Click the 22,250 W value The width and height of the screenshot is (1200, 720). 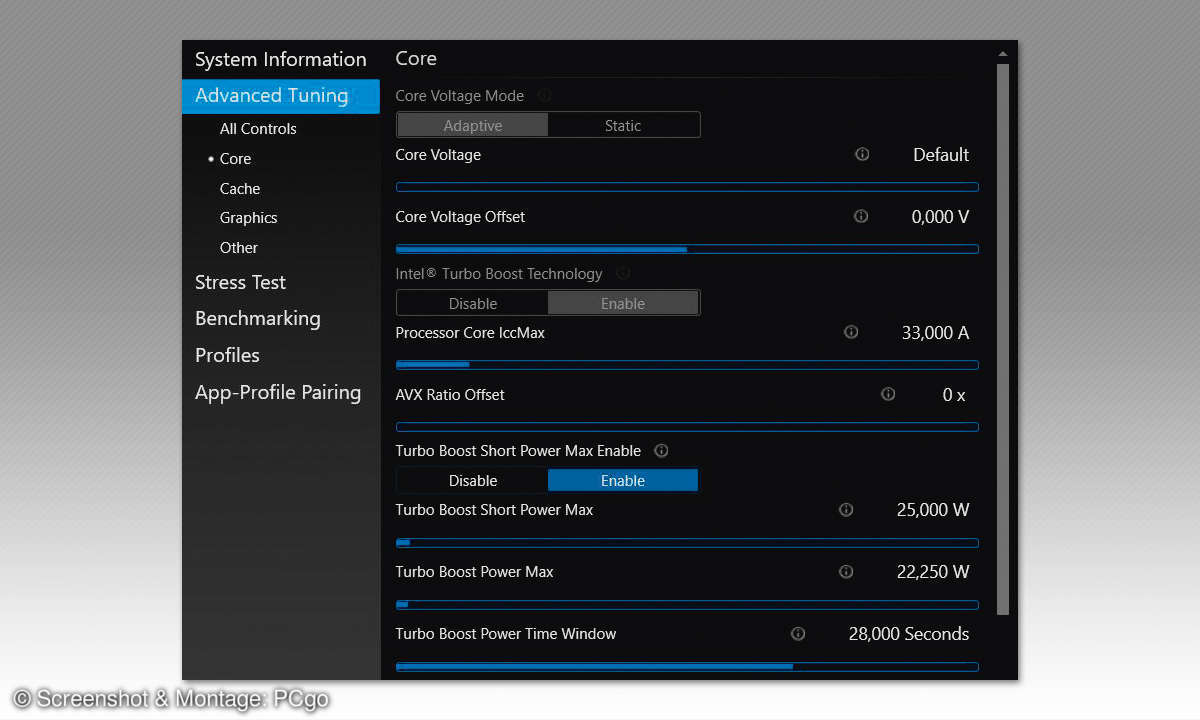[933, 572]
